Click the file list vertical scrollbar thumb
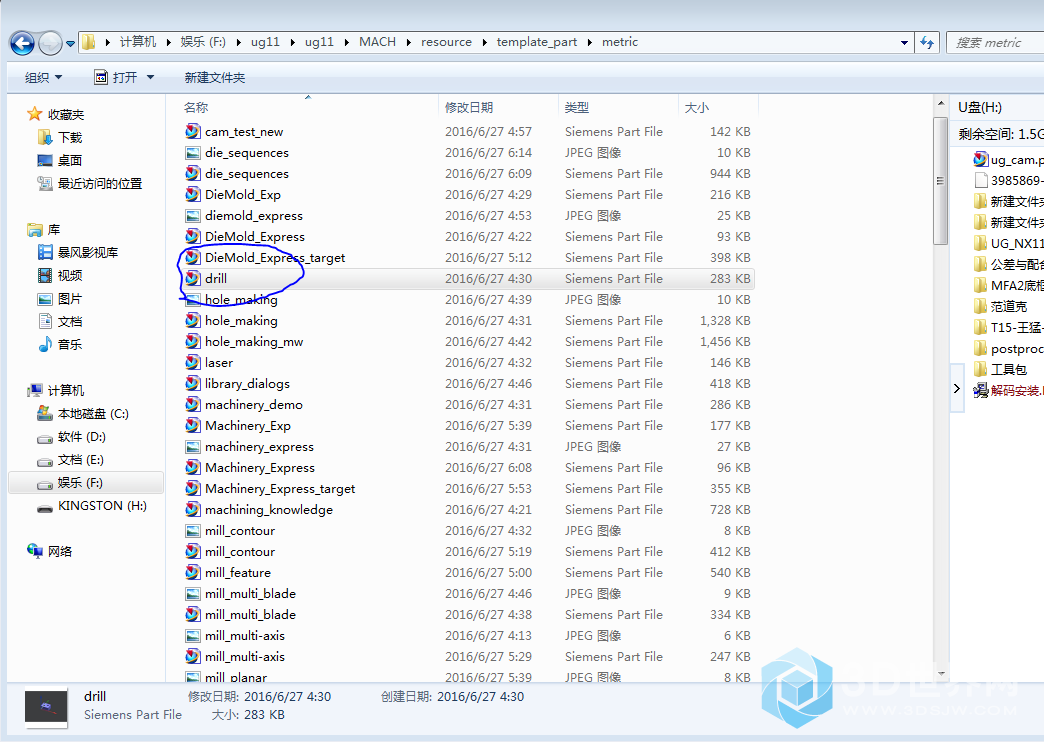This screenshot has width=1044, height=742. [940, 181]
